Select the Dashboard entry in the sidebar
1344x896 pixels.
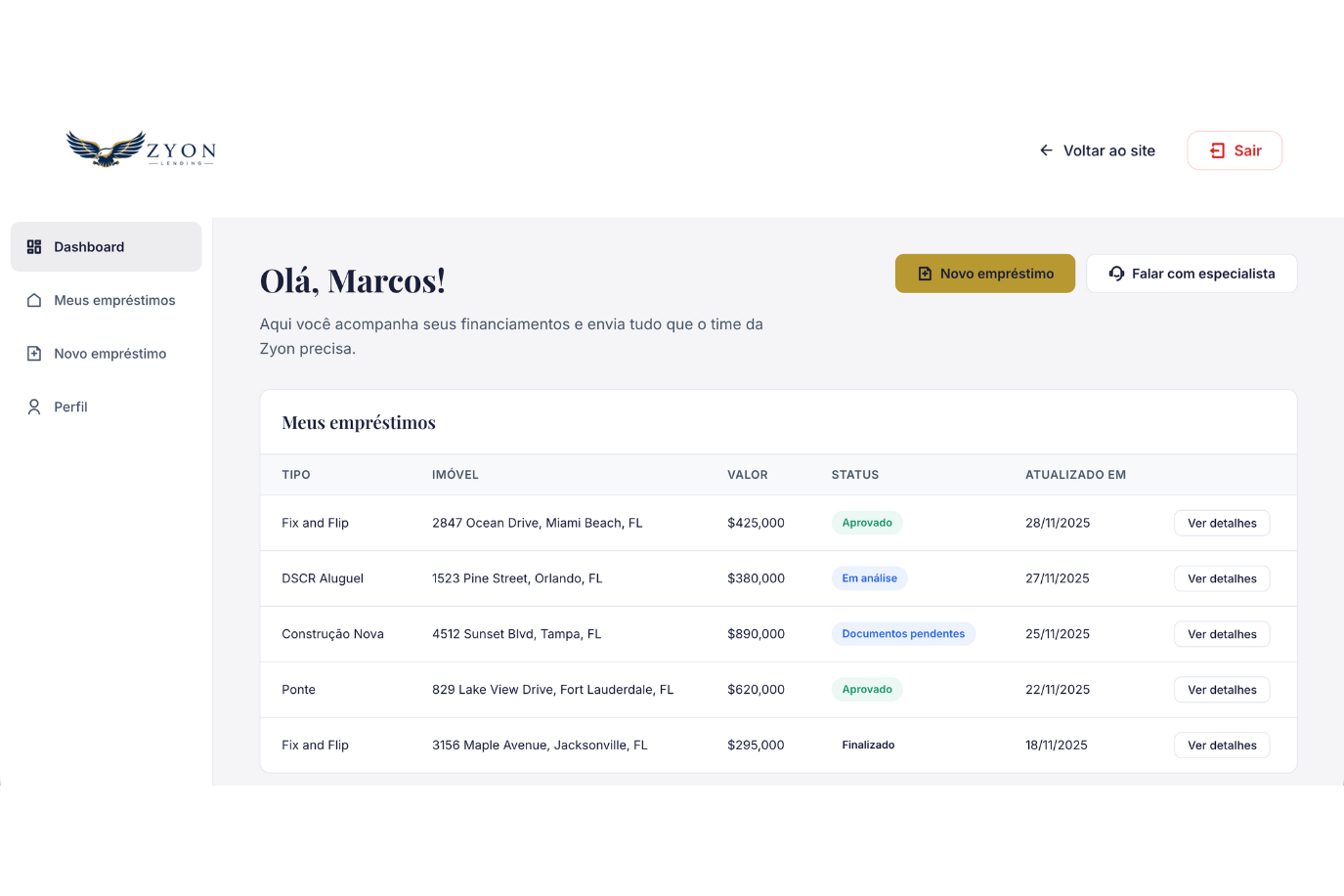(x=89, y=246)
